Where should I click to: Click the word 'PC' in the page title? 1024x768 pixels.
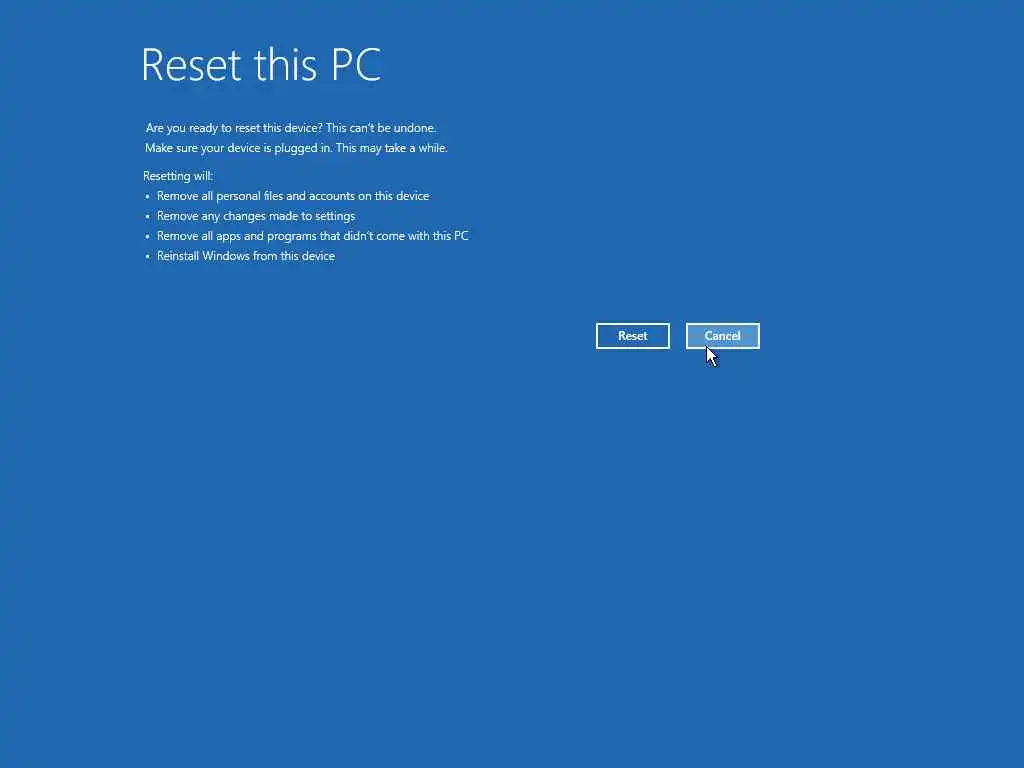pos(356,65)
